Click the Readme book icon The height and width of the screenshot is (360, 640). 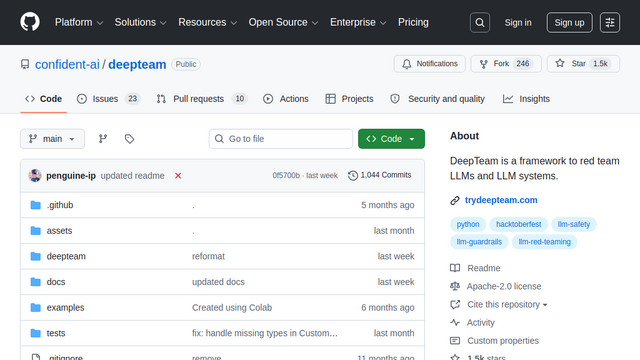click(x=455, y=268)
